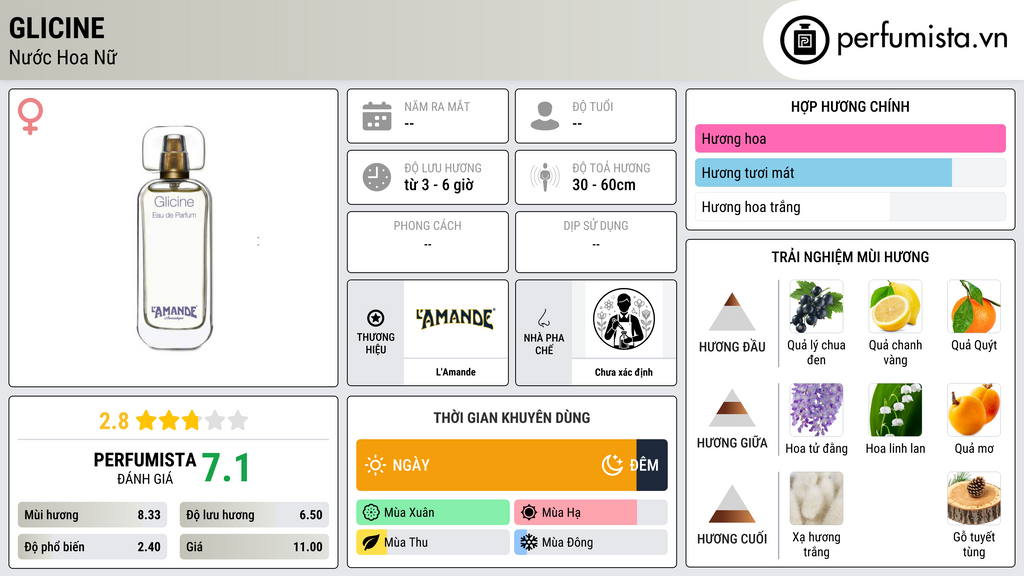
Task: Click the Quả Quýt tangerine image
Action: point(974,306)
